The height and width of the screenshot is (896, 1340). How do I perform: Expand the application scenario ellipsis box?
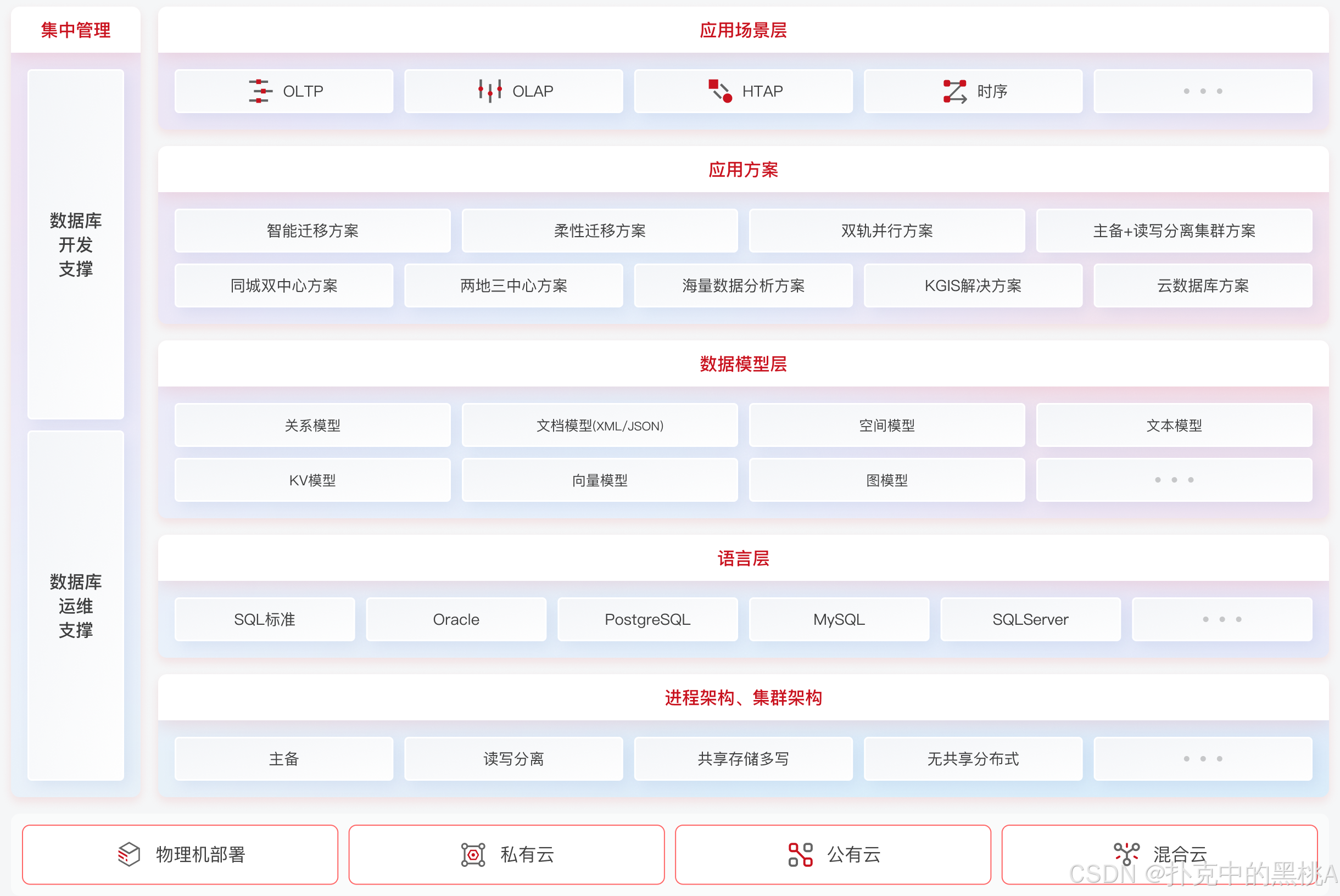(x=1202, y=92)
